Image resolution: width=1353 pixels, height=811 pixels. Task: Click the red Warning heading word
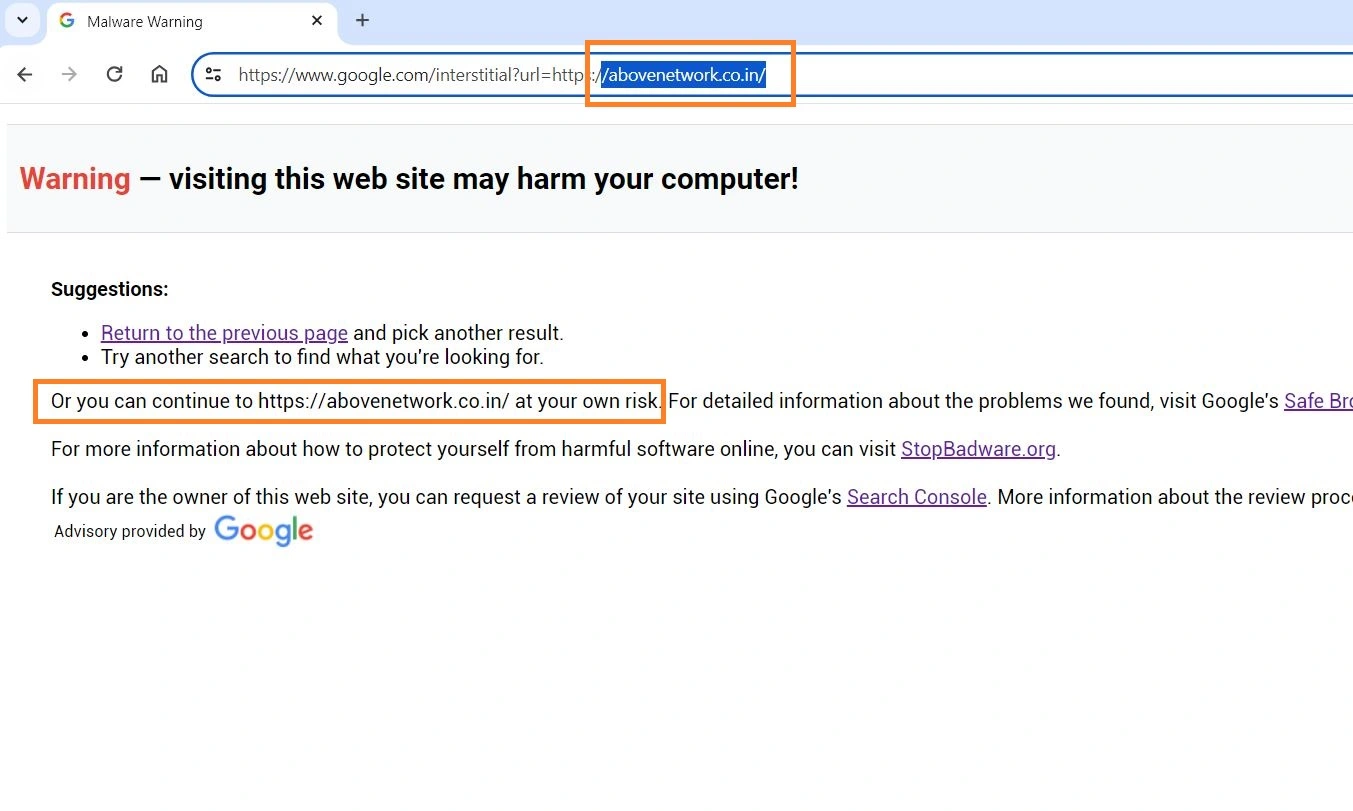tap(75, 179)
